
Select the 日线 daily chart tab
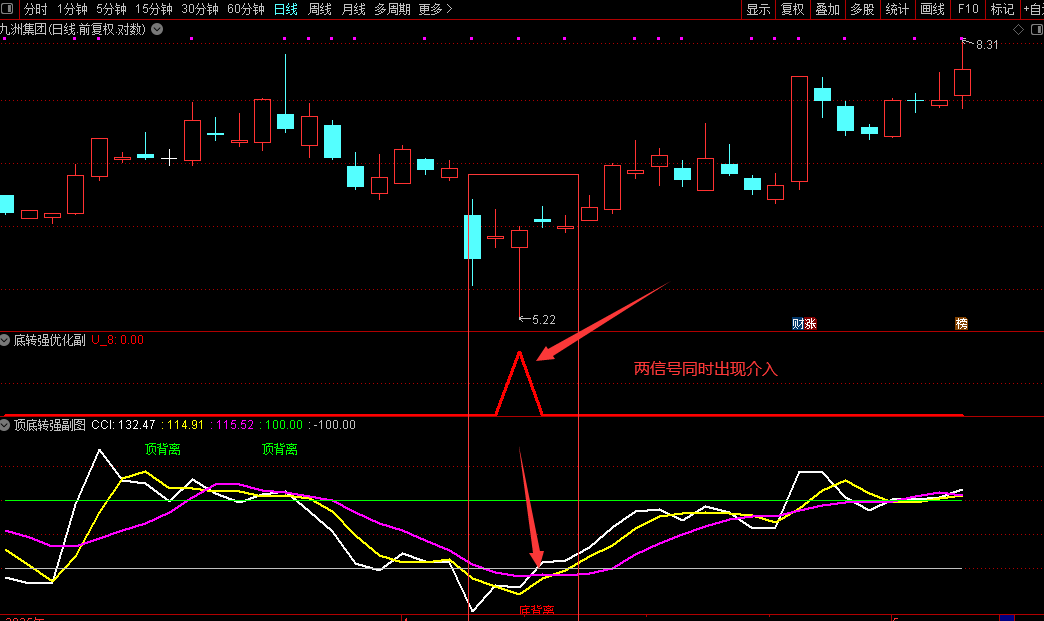tap(286, 9)
